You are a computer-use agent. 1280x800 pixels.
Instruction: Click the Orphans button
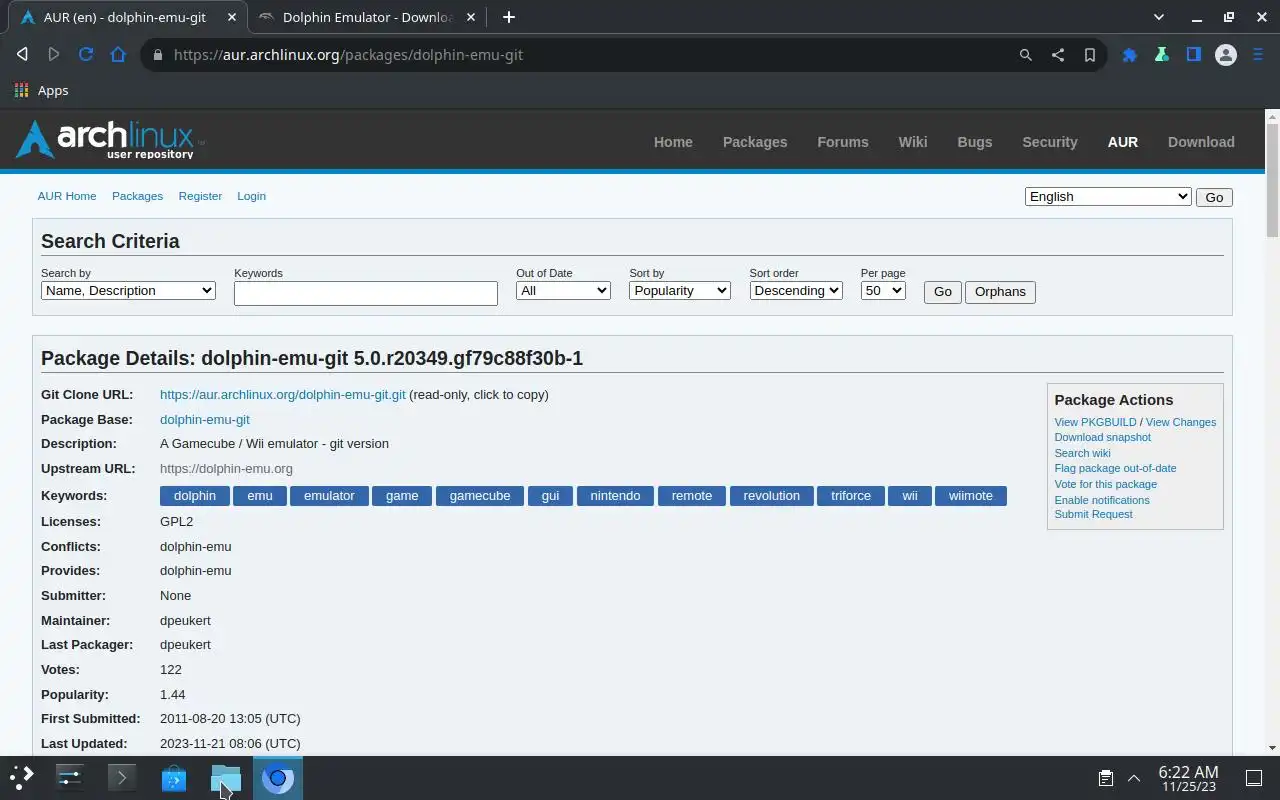click(1000, 292)
